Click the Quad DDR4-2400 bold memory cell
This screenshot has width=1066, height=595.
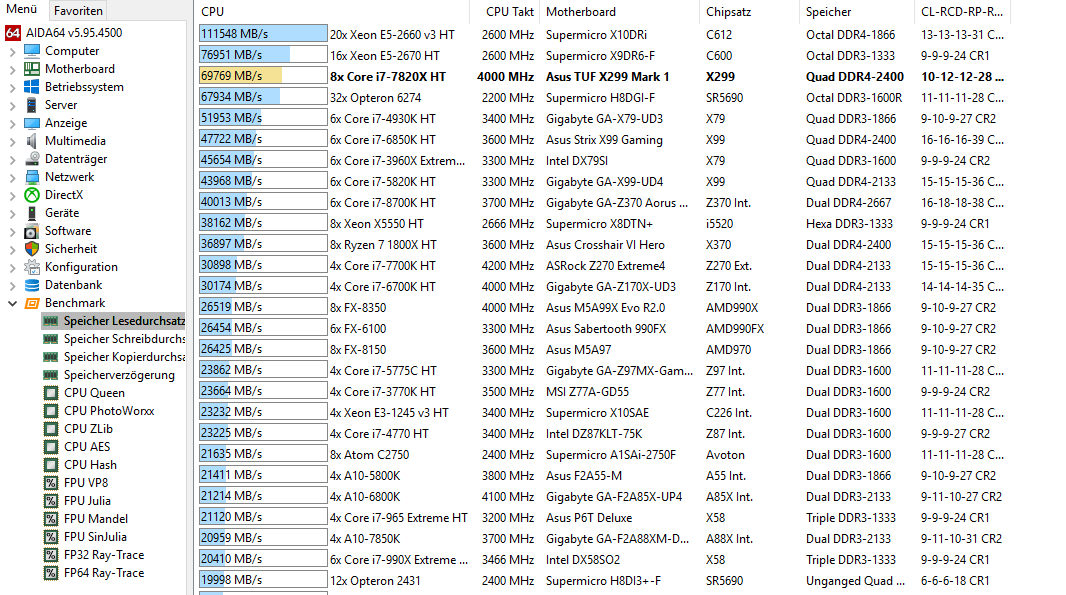pyautogui.click(x=855, y=77)
